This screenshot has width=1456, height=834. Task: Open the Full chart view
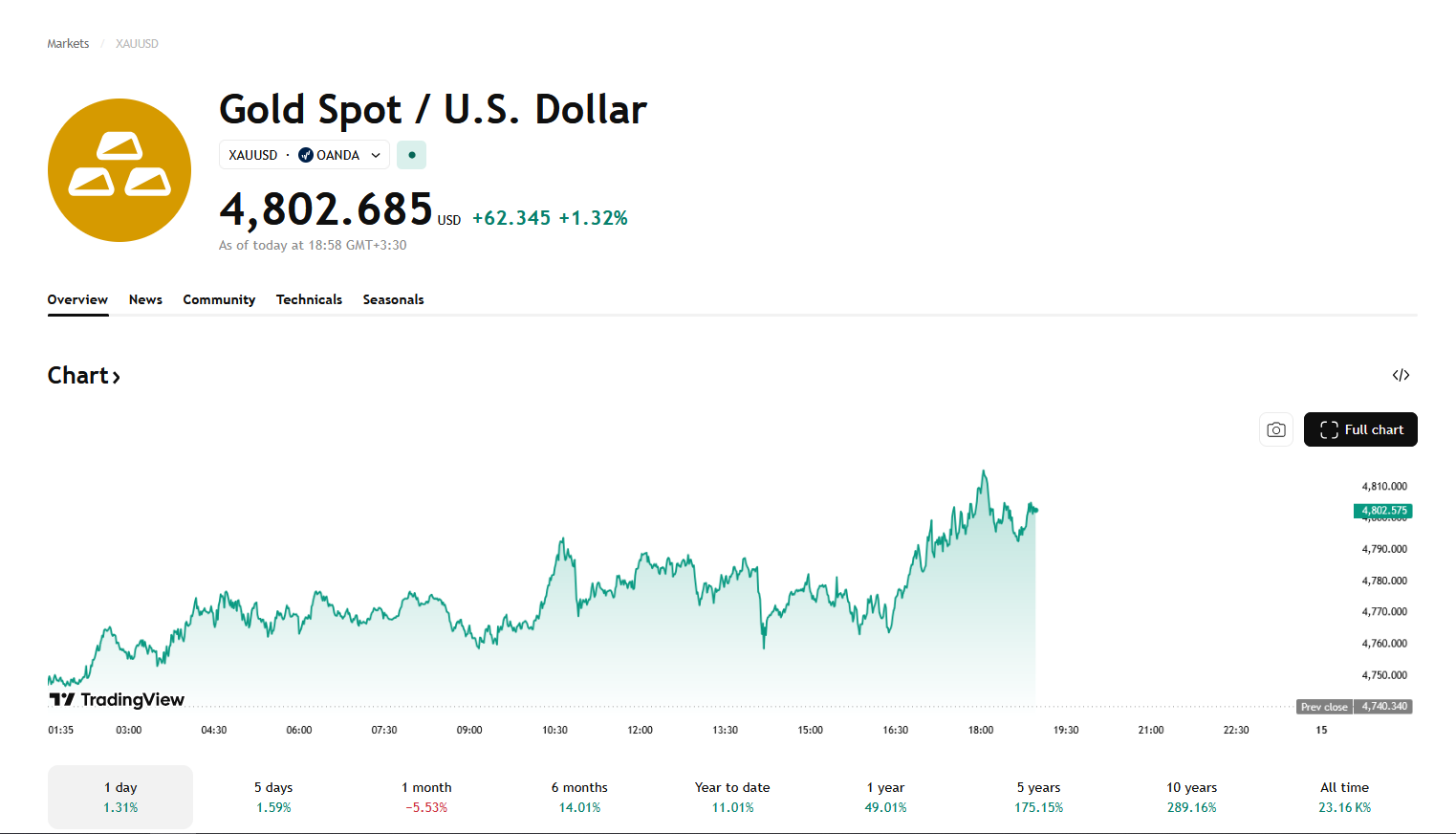pos(1360,429)
